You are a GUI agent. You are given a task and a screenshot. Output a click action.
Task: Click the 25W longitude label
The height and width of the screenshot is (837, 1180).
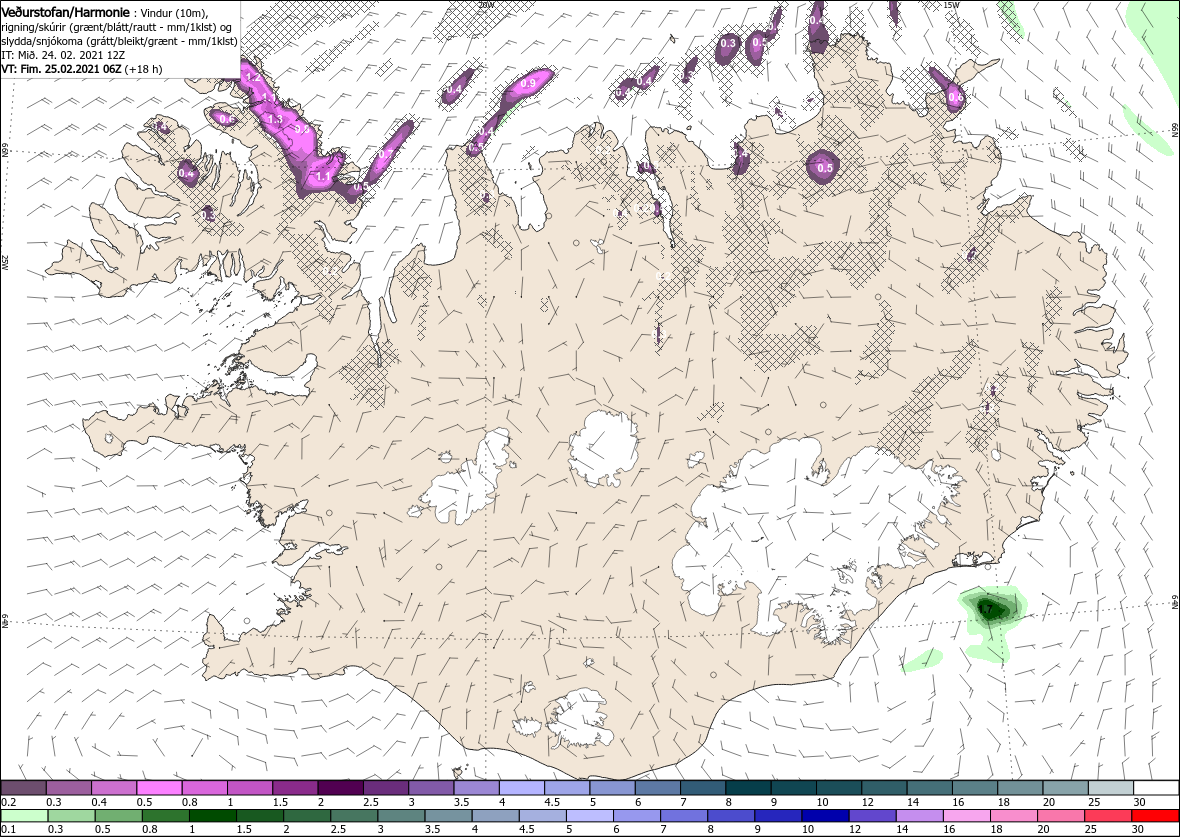pyautogui.click(x=4, y=263)
